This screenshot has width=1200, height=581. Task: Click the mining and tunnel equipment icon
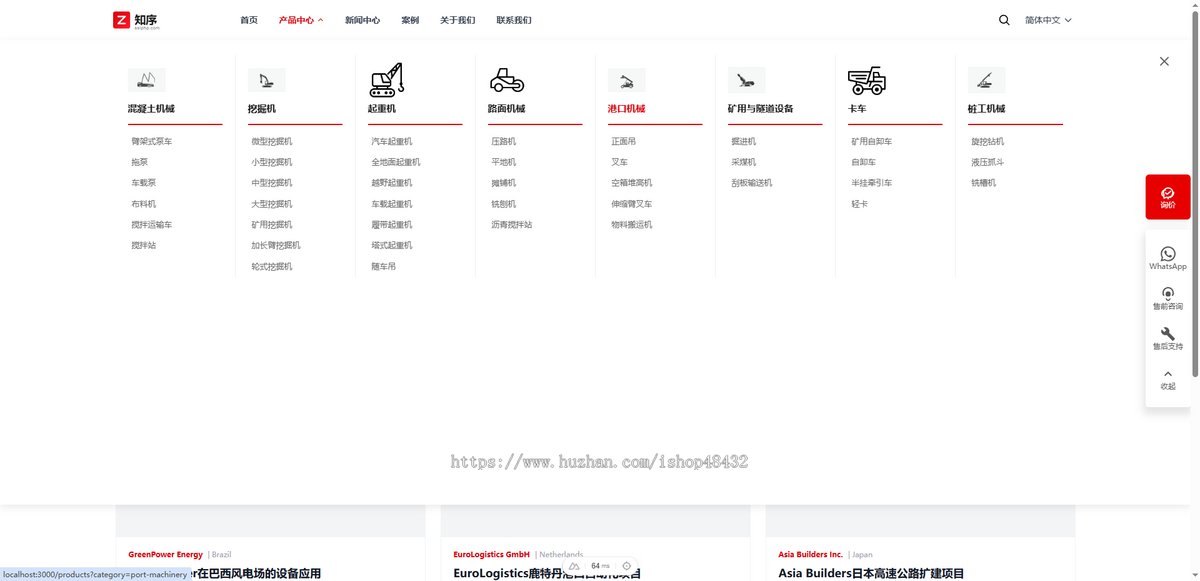tap(746, 80)
